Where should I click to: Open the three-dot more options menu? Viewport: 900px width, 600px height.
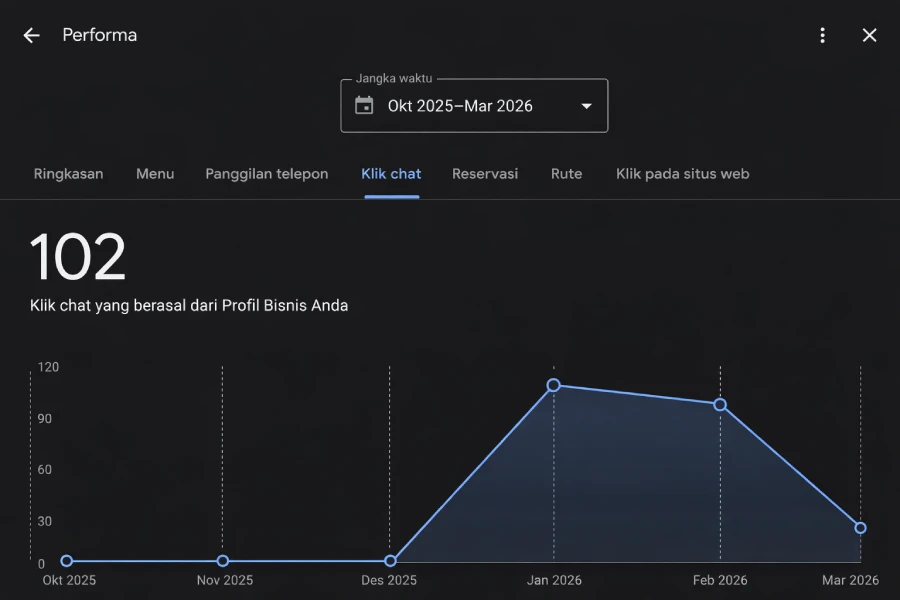[823, 36]
